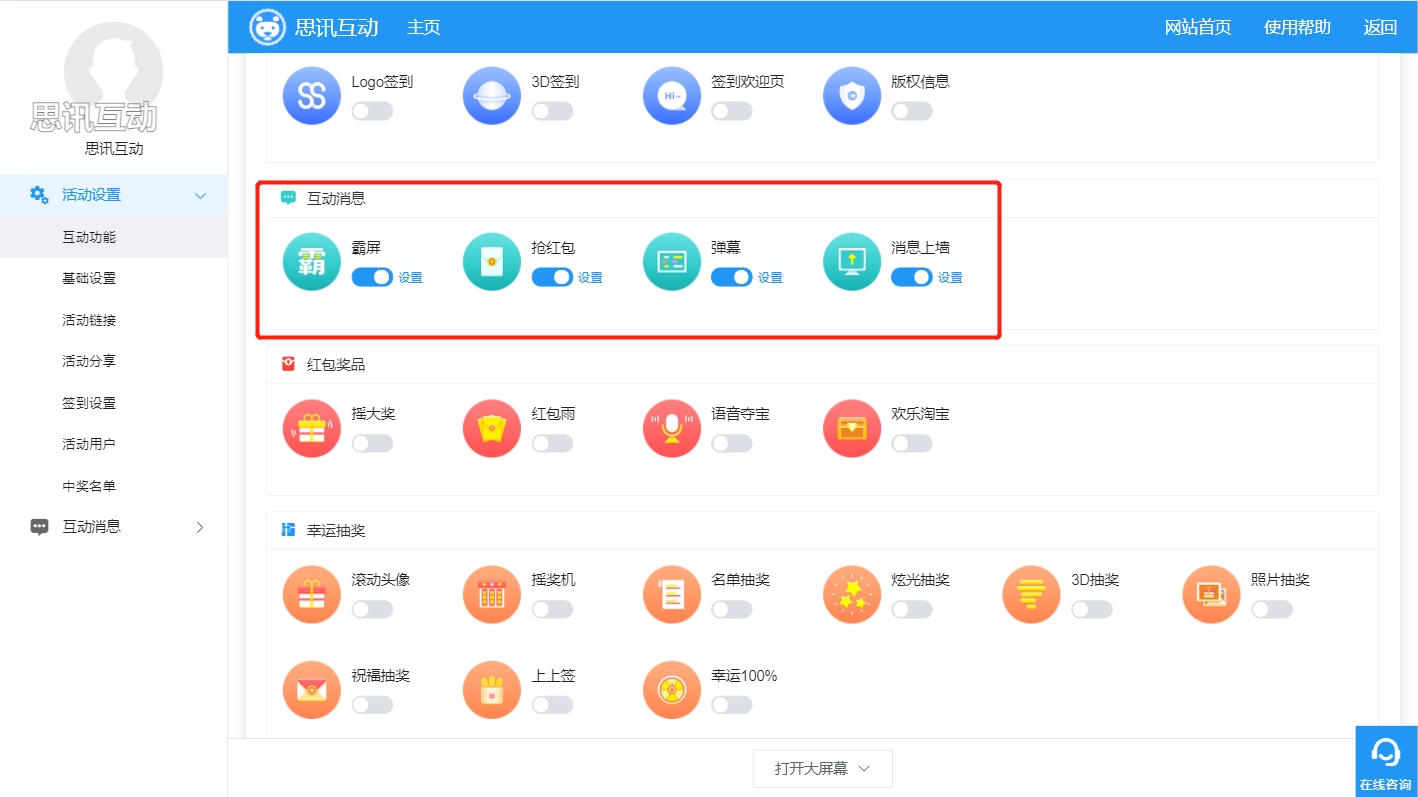Turn off the 弹幕 switch

click(732, 277)
